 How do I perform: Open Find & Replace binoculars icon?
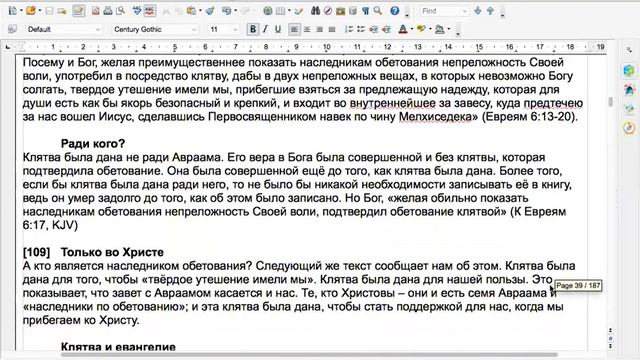(x=316, y=11)
